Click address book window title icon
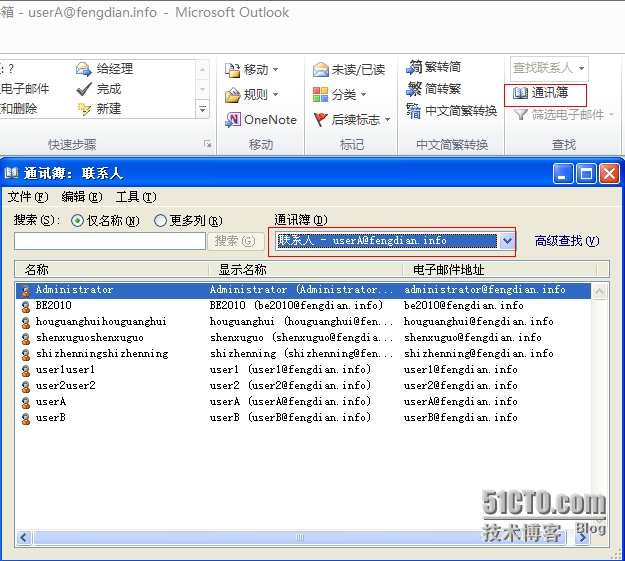The width and height of the screenshot is (625, 561). click(12, 173)
